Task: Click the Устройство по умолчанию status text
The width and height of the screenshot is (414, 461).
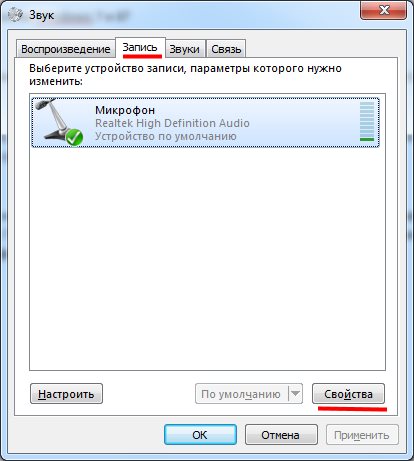Action: (166, 136)
